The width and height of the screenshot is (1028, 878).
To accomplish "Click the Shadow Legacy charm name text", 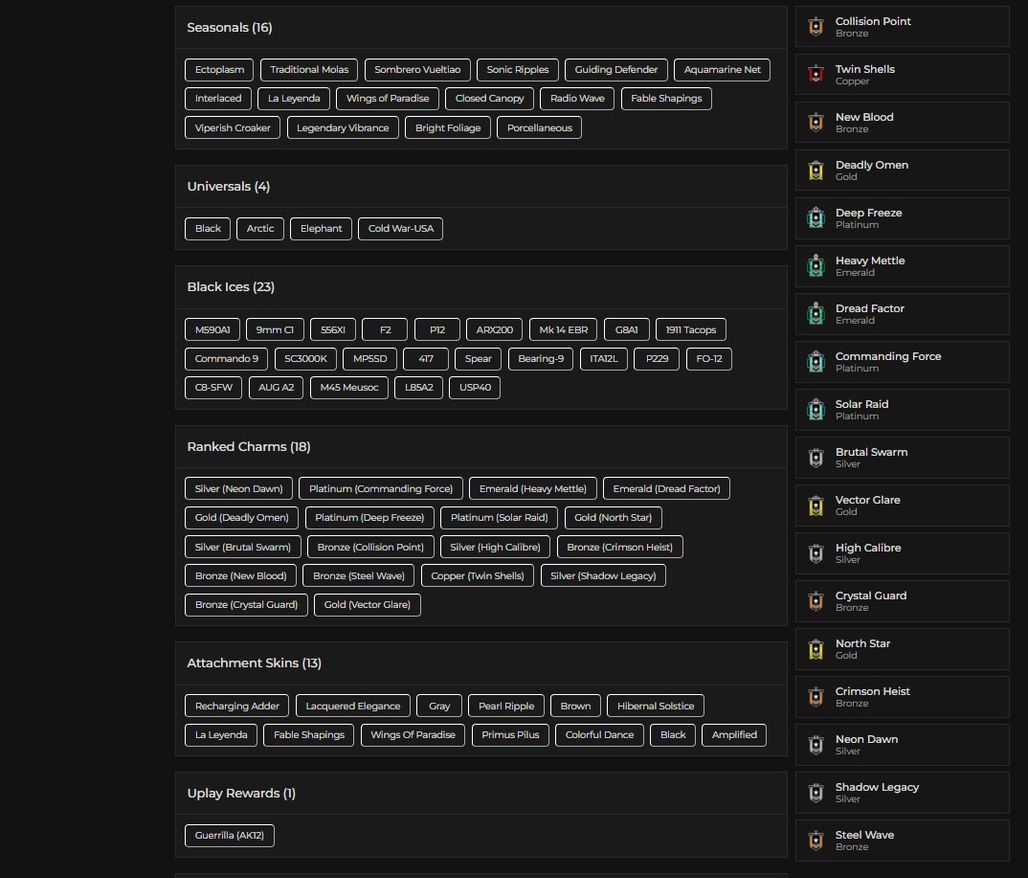I will [x=877, y=788].
